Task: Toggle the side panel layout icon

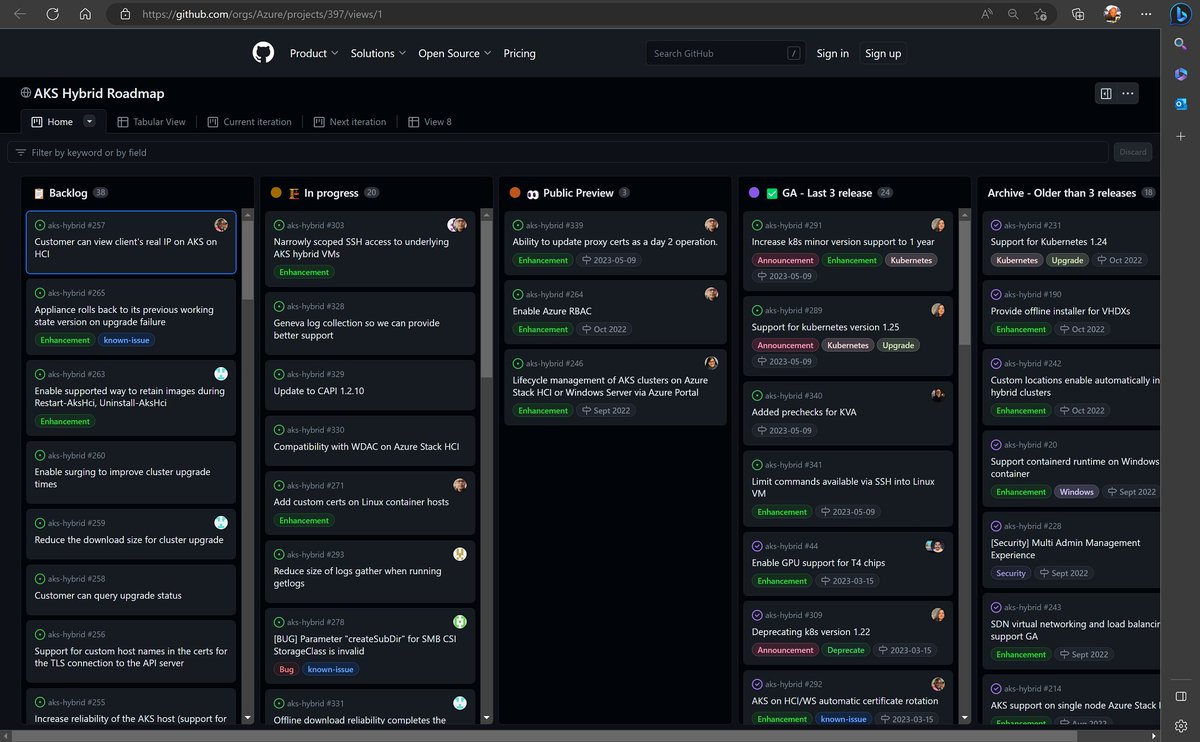Action: [x=1104, y=92]
